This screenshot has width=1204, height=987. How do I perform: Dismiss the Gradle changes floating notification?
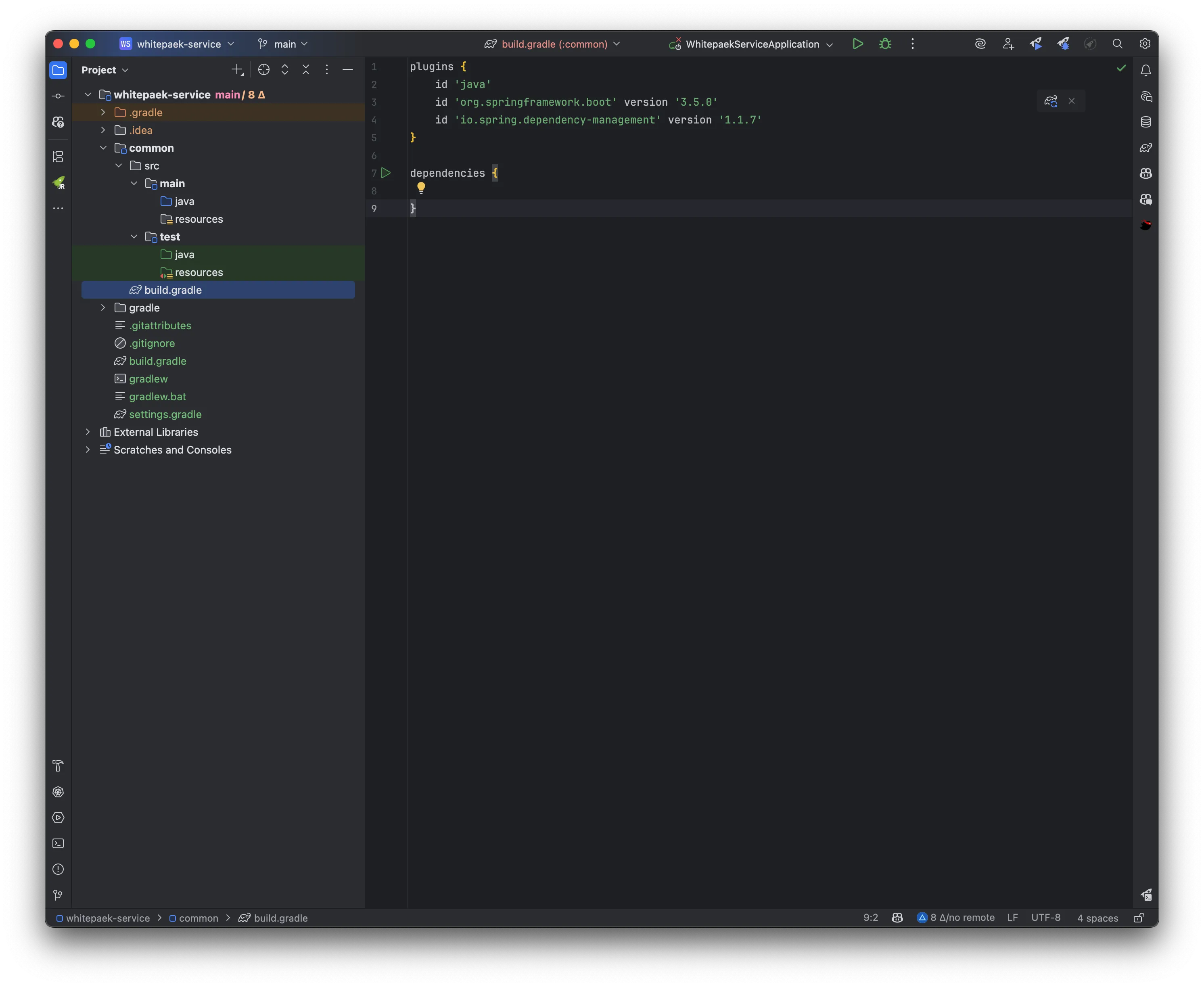click(1072, 101)
